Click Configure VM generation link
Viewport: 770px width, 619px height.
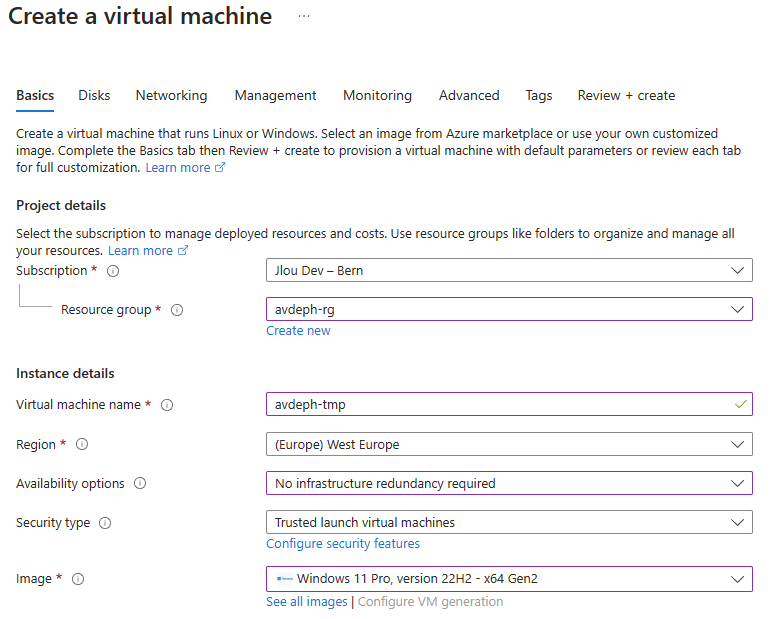click(430, 602)
